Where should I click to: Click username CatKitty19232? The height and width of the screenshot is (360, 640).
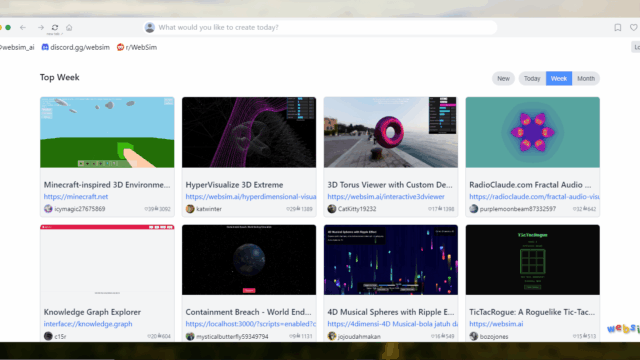(357, 209)
